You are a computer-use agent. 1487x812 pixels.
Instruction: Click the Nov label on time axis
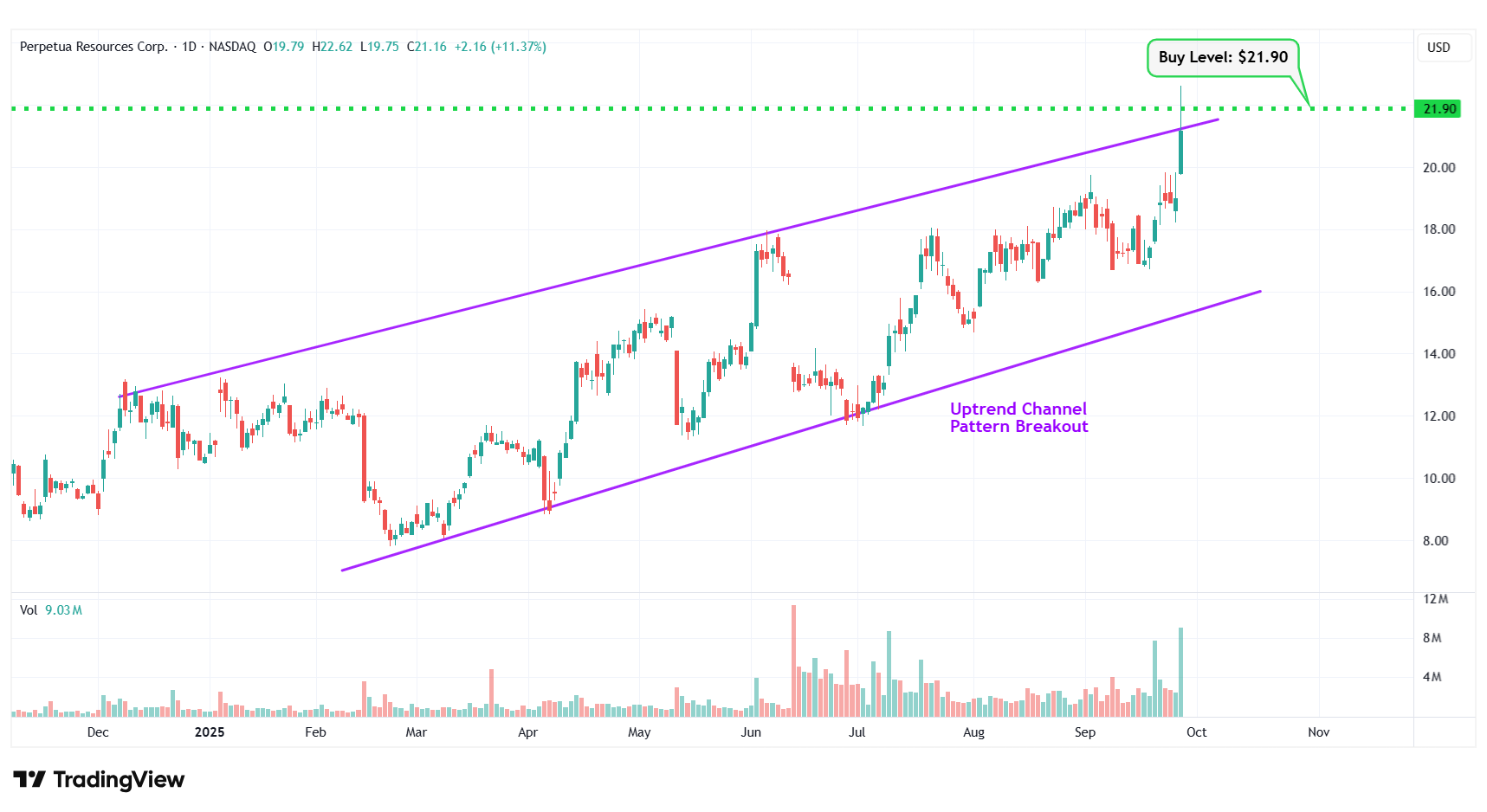click(1318, 732)
